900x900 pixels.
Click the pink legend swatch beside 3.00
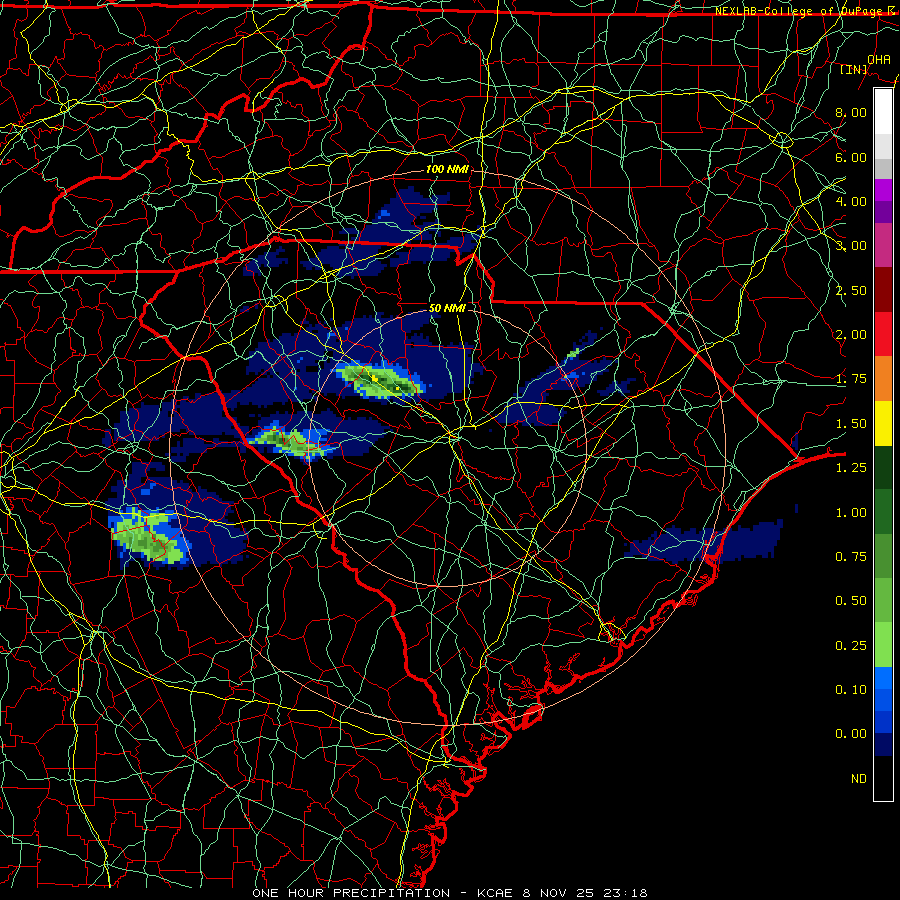tap(883, 245)
